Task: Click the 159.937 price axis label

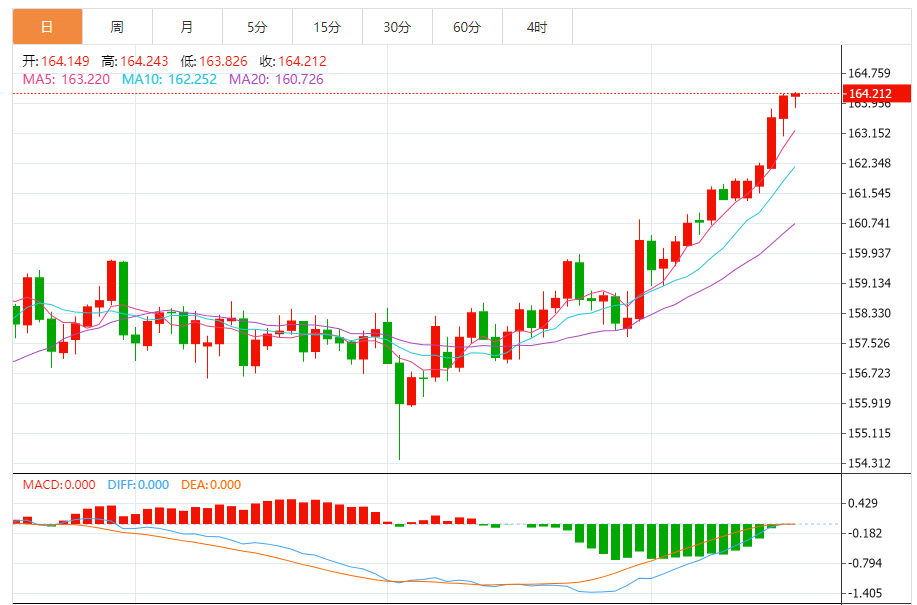Action: 870,253
